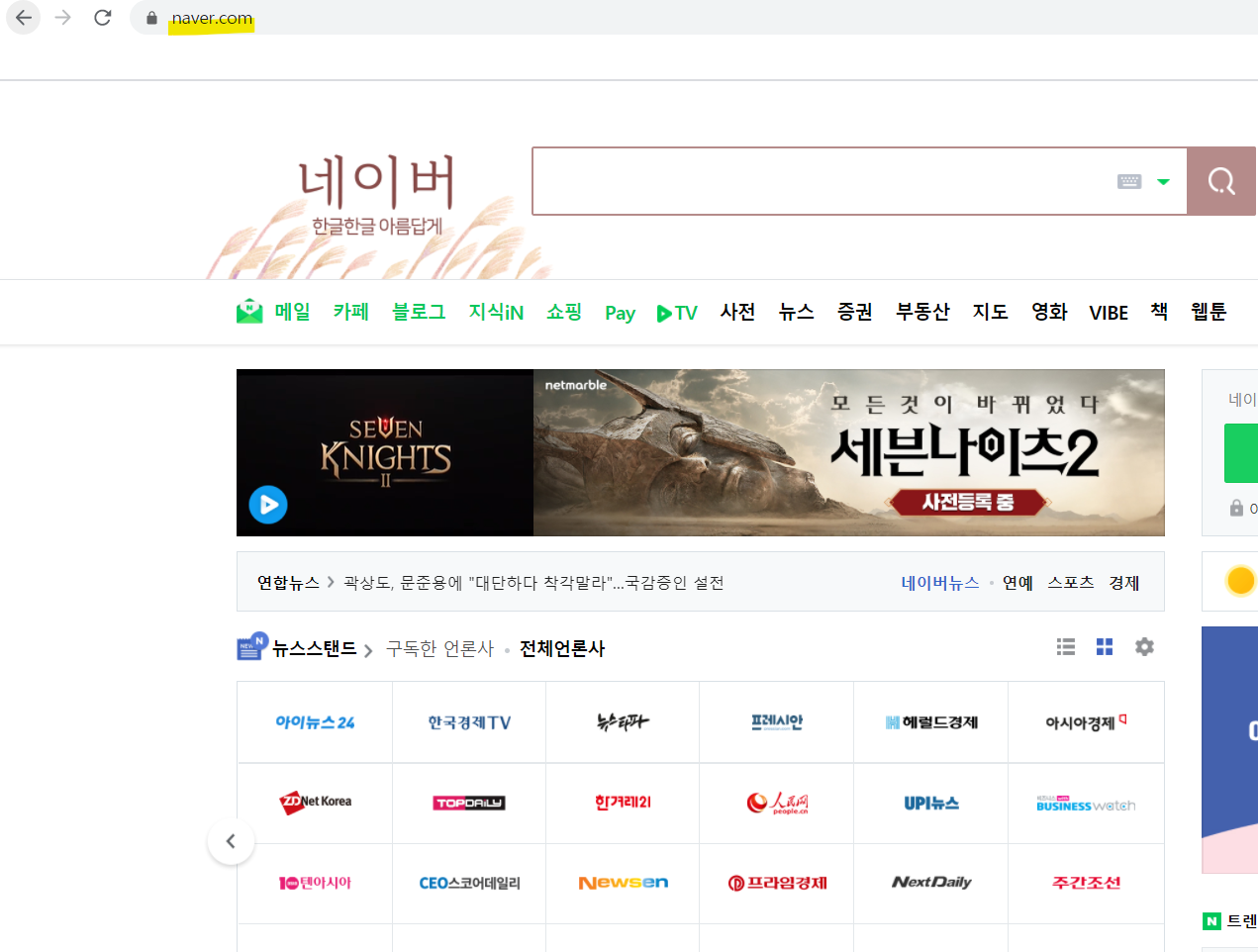Go to 뉴스 navigation link
Image resolution: width=1258 pixels, height=952 pixels.
tap(796, 312)
